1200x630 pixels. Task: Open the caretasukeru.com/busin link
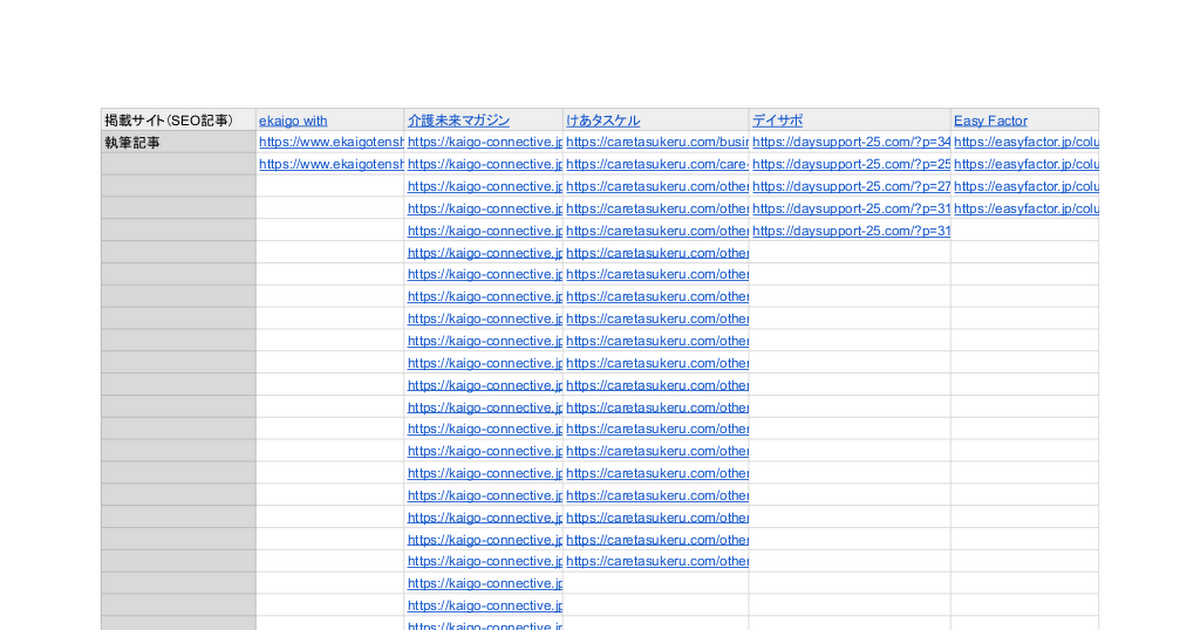[x=657, y=142]
